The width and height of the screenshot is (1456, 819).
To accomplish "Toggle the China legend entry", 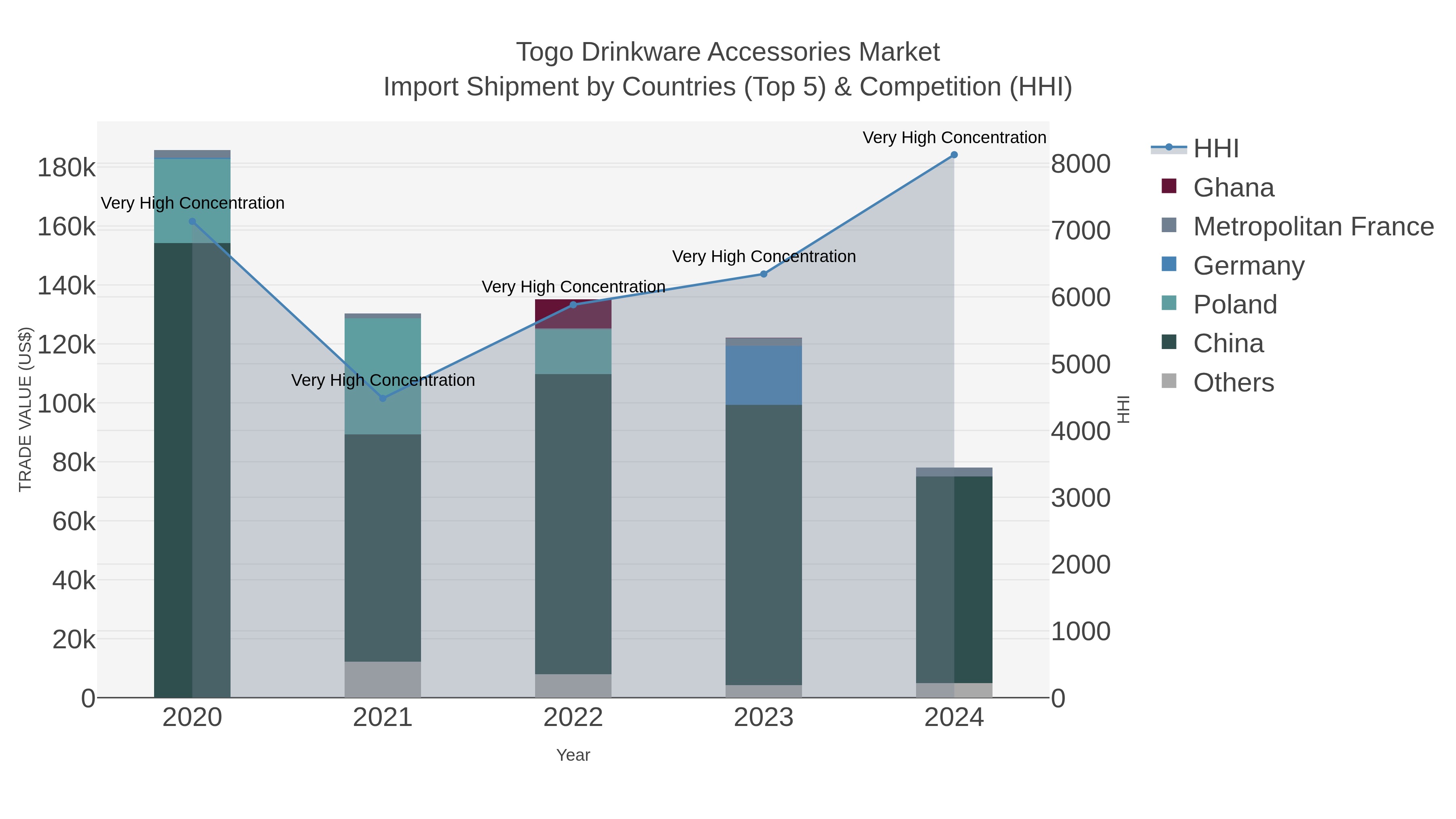I will point(1213,343).
